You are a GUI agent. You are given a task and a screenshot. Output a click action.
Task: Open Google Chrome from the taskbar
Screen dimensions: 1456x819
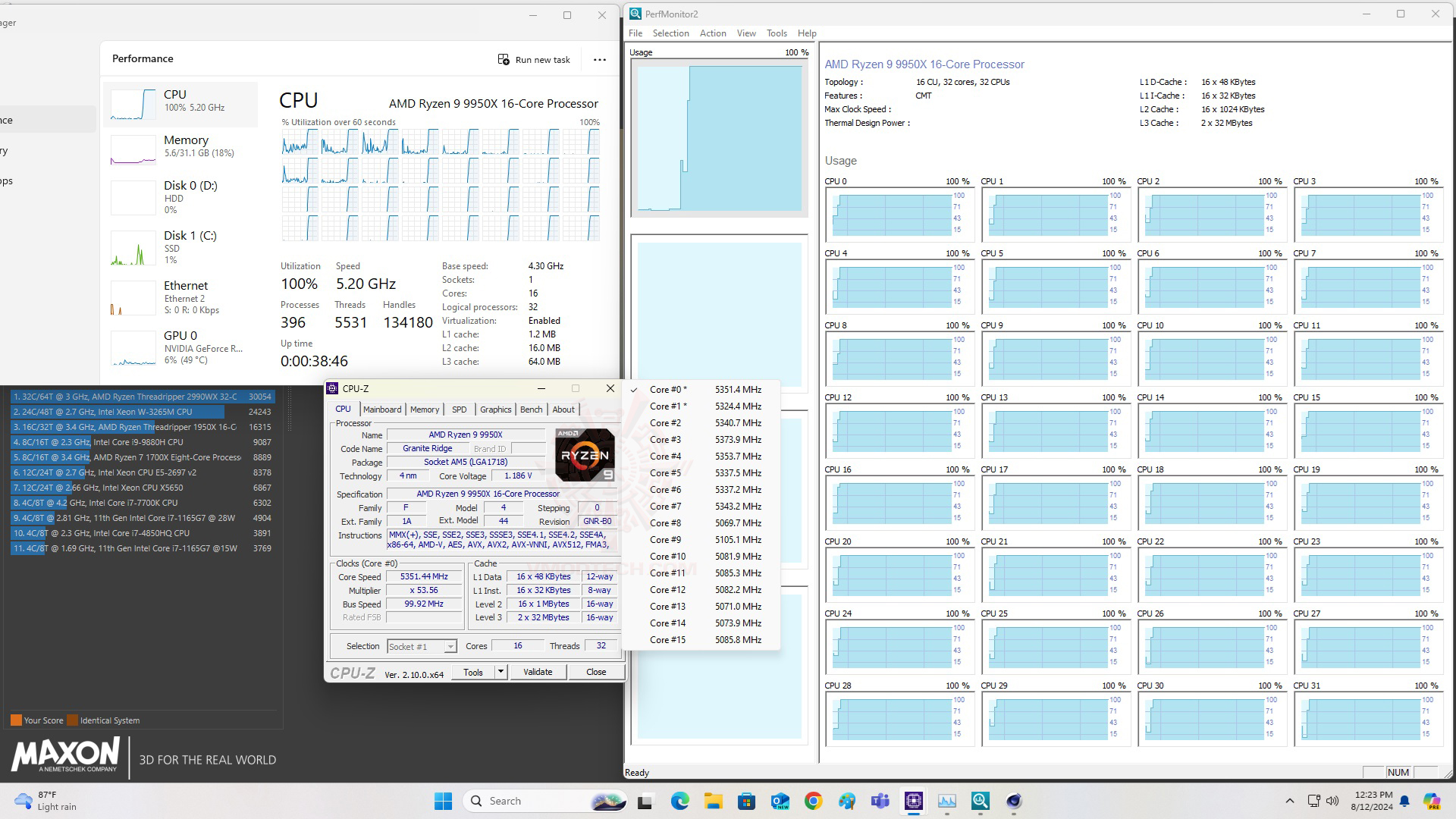[x=813, y=801]
